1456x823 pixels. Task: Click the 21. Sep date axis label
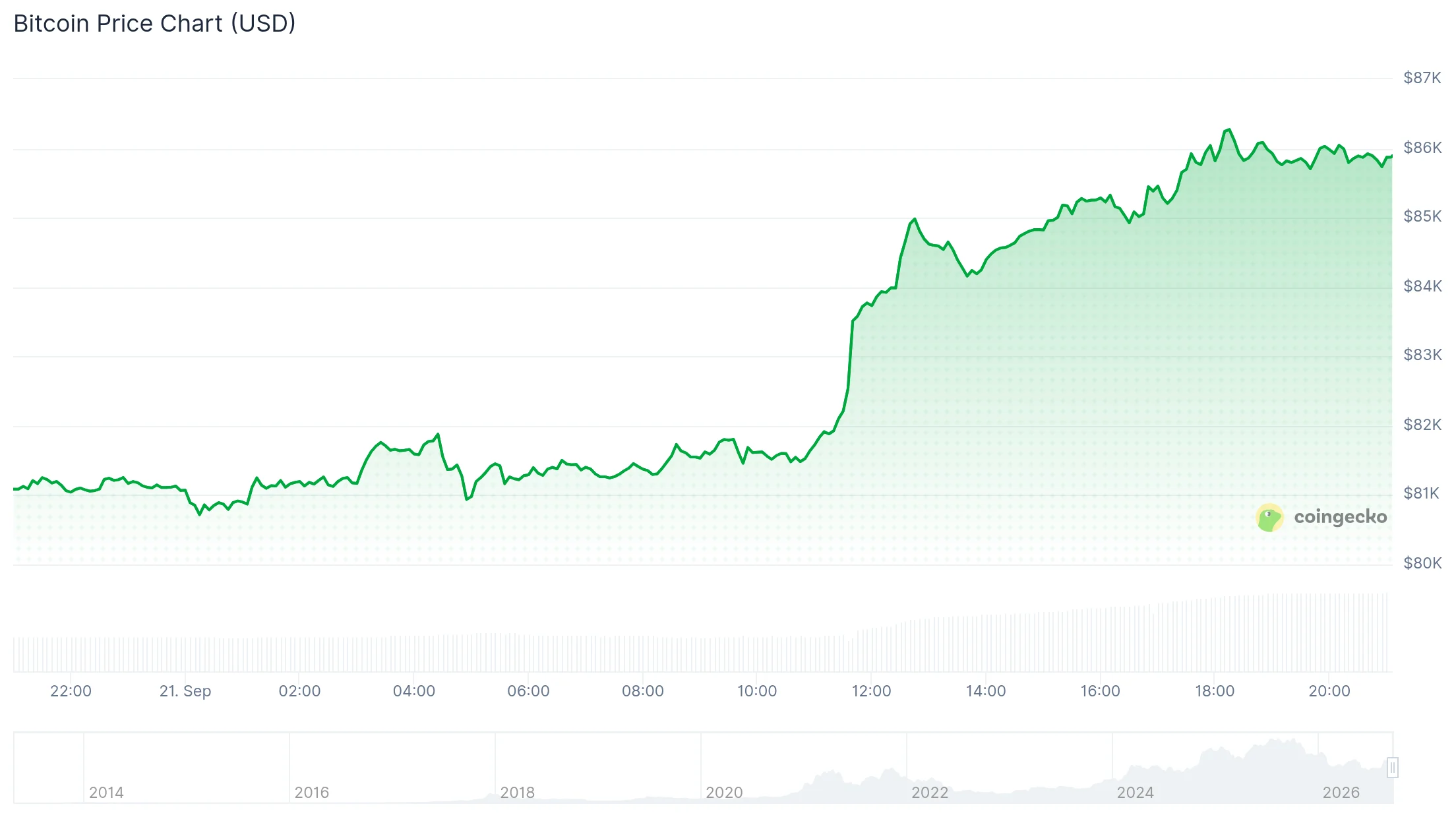[185, 691]
